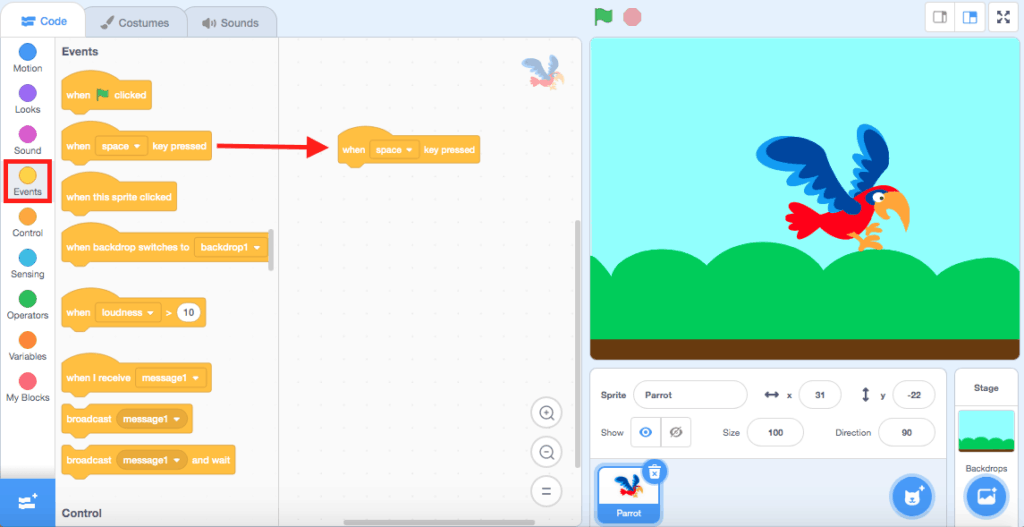This screenshot has width=1024, height=527.
Task: Open Choose a Sprite cat button
Action: point(912,498)
